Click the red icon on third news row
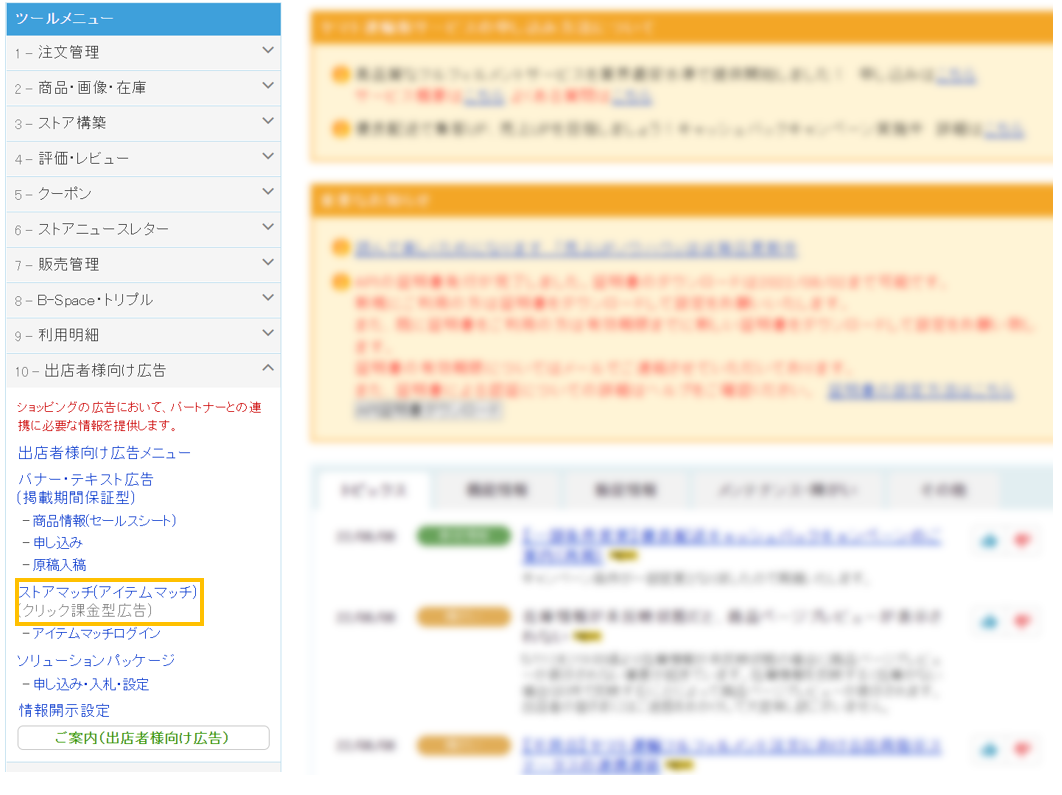 pos(1022,748)
